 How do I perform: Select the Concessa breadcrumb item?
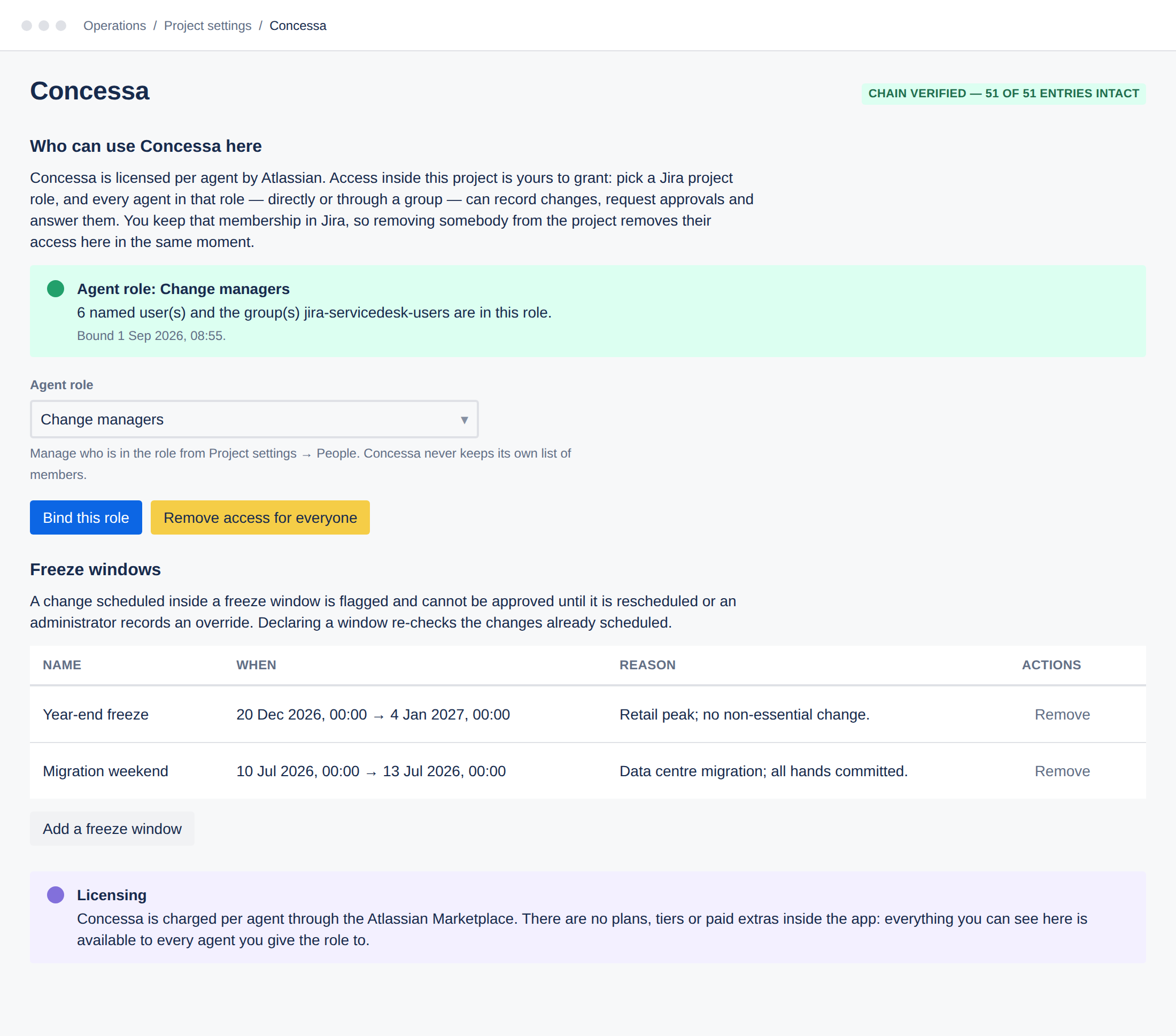(x=297, y=26)
